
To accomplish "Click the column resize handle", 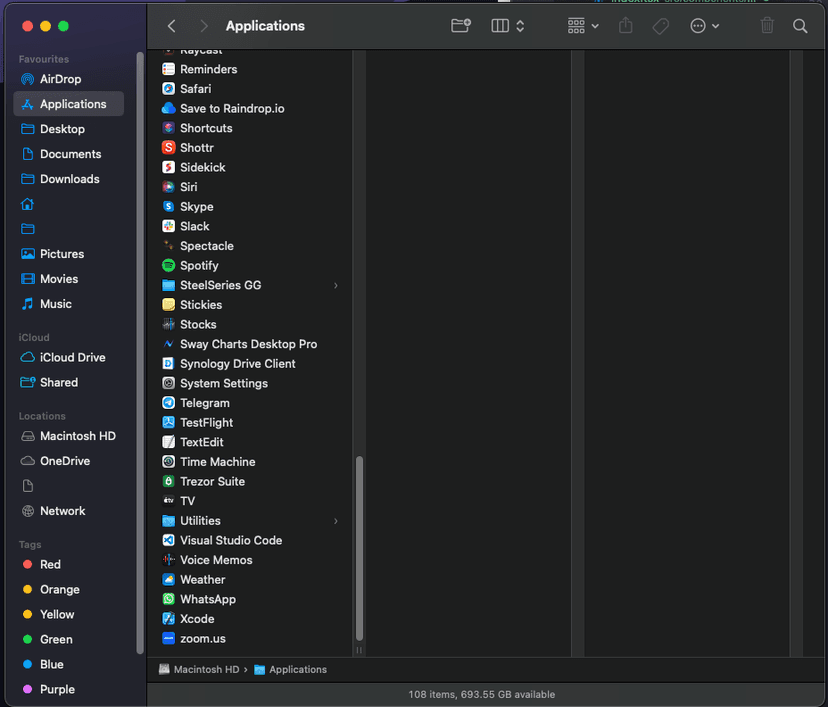I will pos(359,650).
